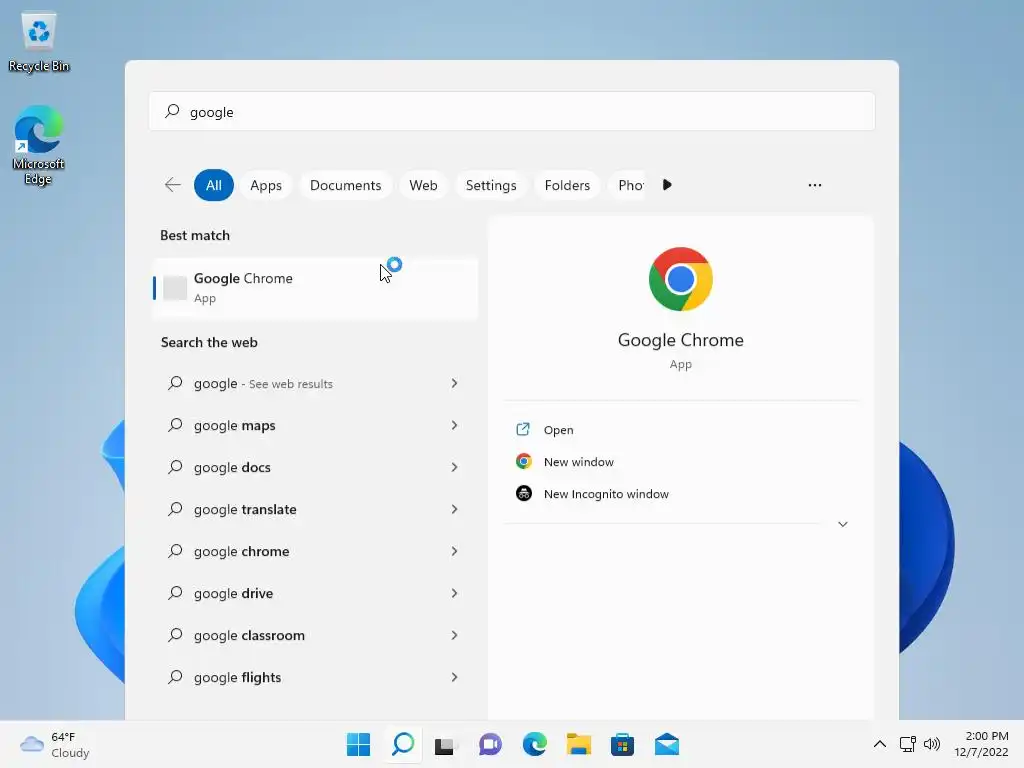This screenshot has height=768, width=1024.
Task: Click the 'Best match' heading
Action: tap(195, 235)
